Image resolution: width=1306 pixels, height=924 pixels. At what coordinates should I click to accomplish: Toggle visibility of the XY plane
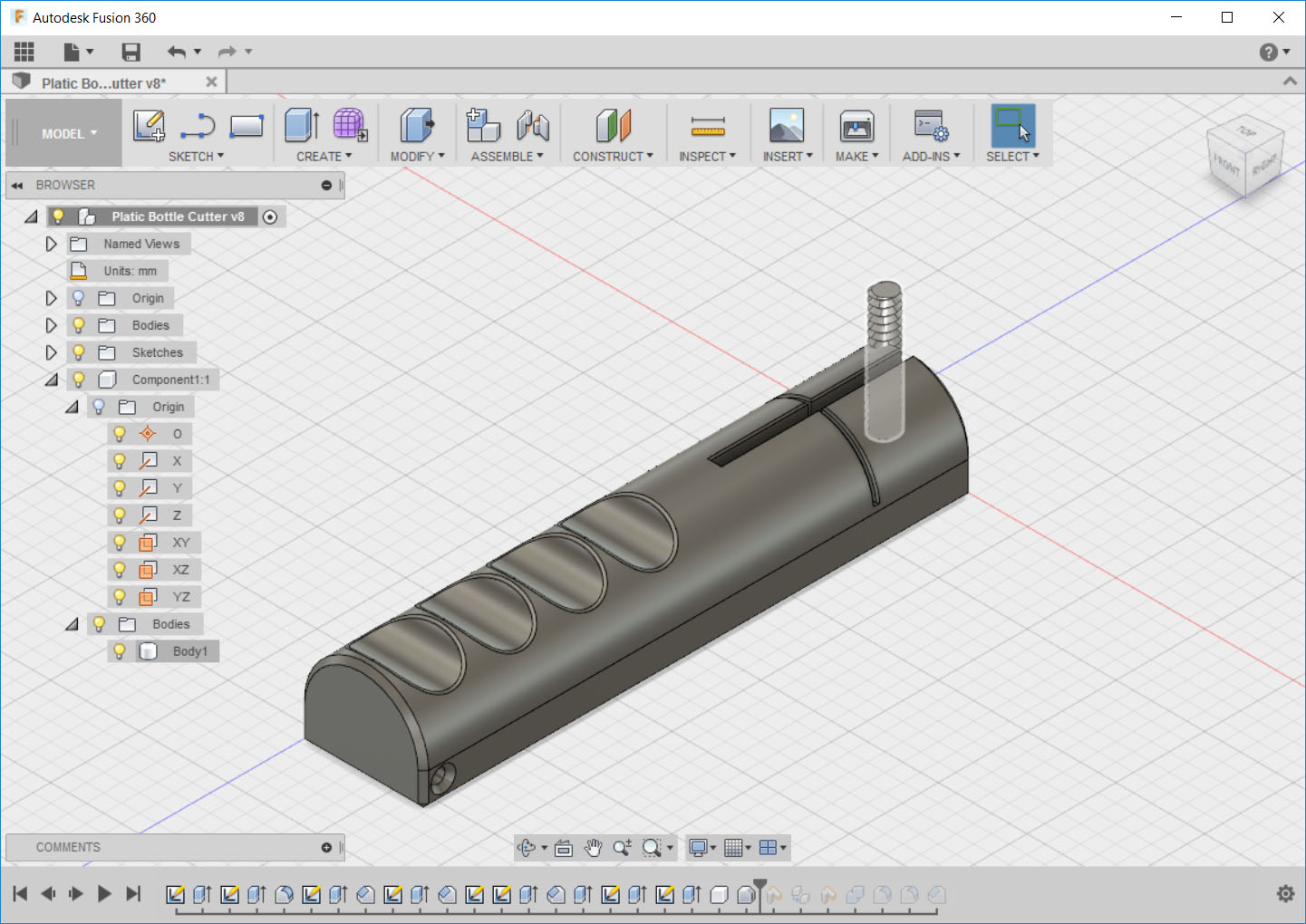coord(120,542)
